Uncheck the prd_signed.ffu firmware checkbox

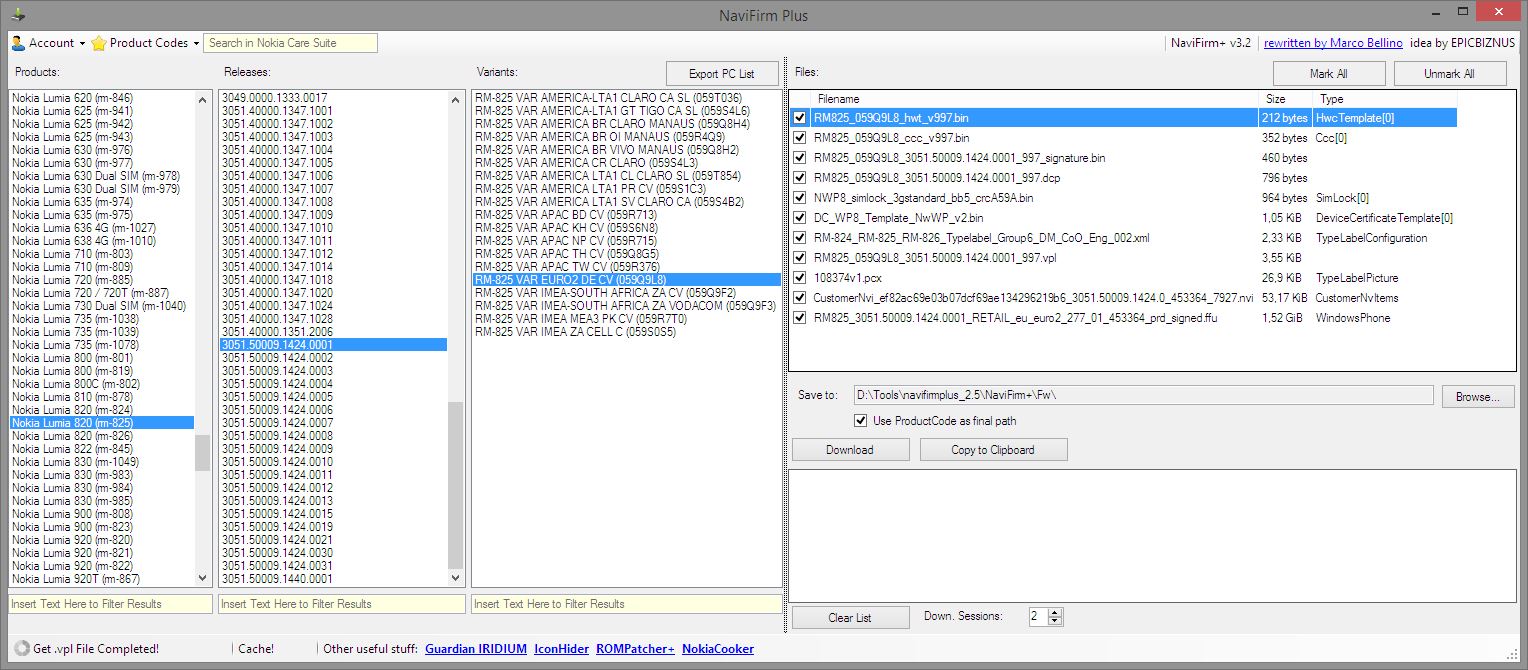coord(800,318)
